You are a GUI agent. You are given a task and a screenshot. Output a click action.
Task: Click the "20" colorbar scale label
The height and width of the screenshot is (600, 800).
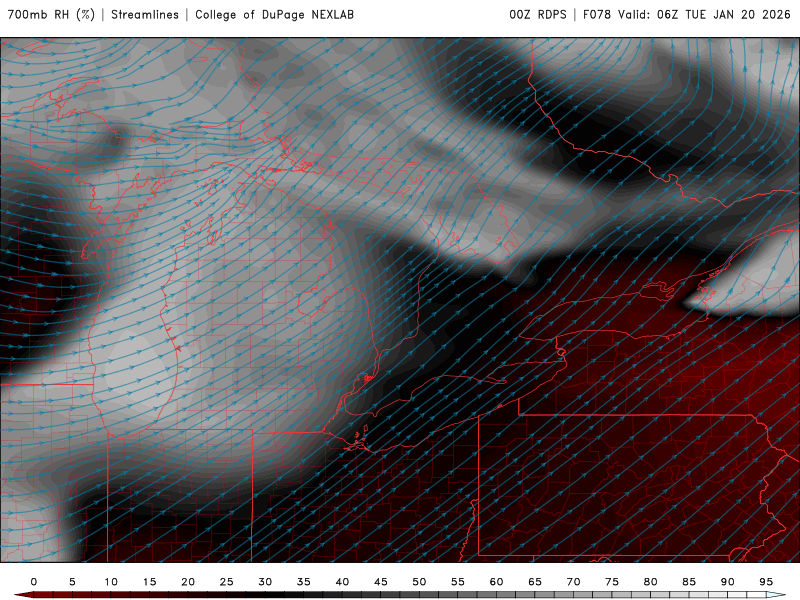(188, 582)
